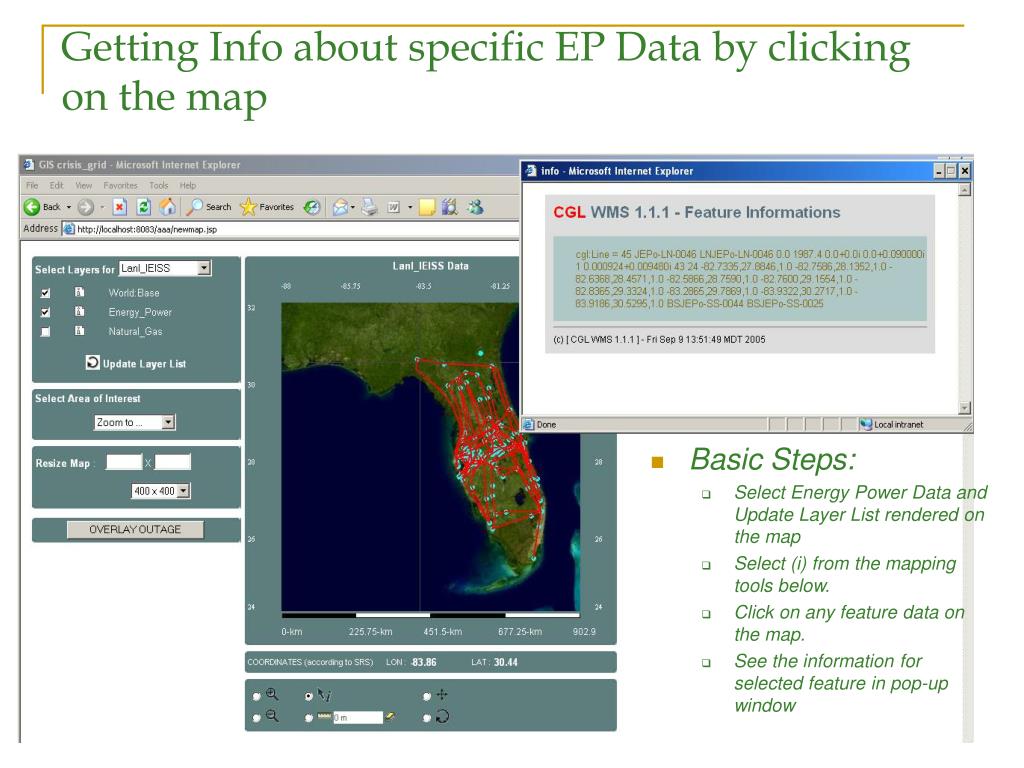Select the measure distance radio button
This screenshot has width=1024, height=768.
coord(309,718)
